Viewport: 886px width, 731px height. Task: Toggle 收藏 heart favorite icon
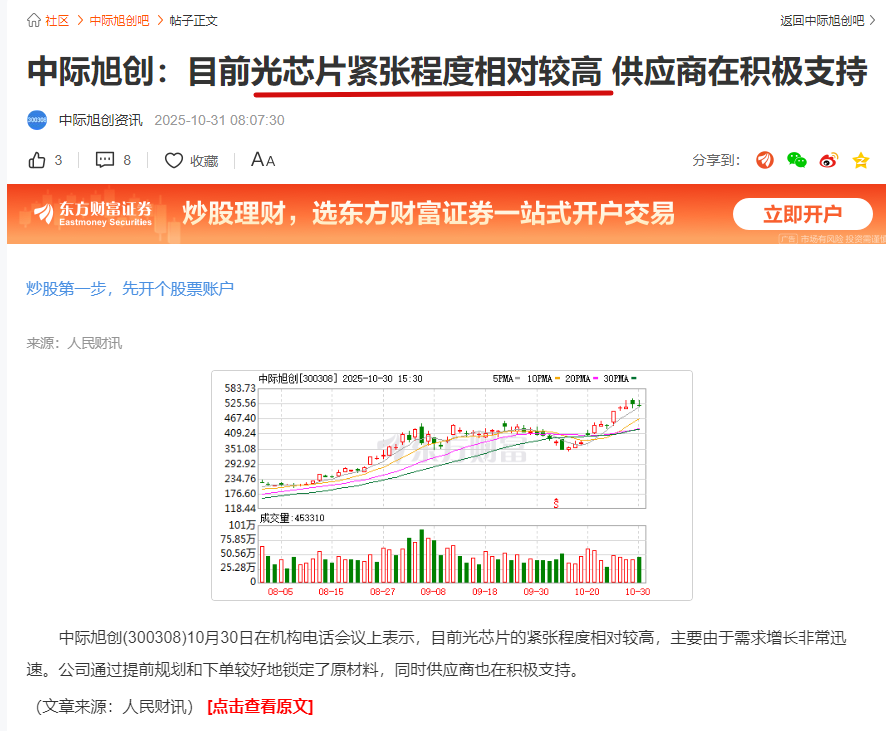[173, 160]
